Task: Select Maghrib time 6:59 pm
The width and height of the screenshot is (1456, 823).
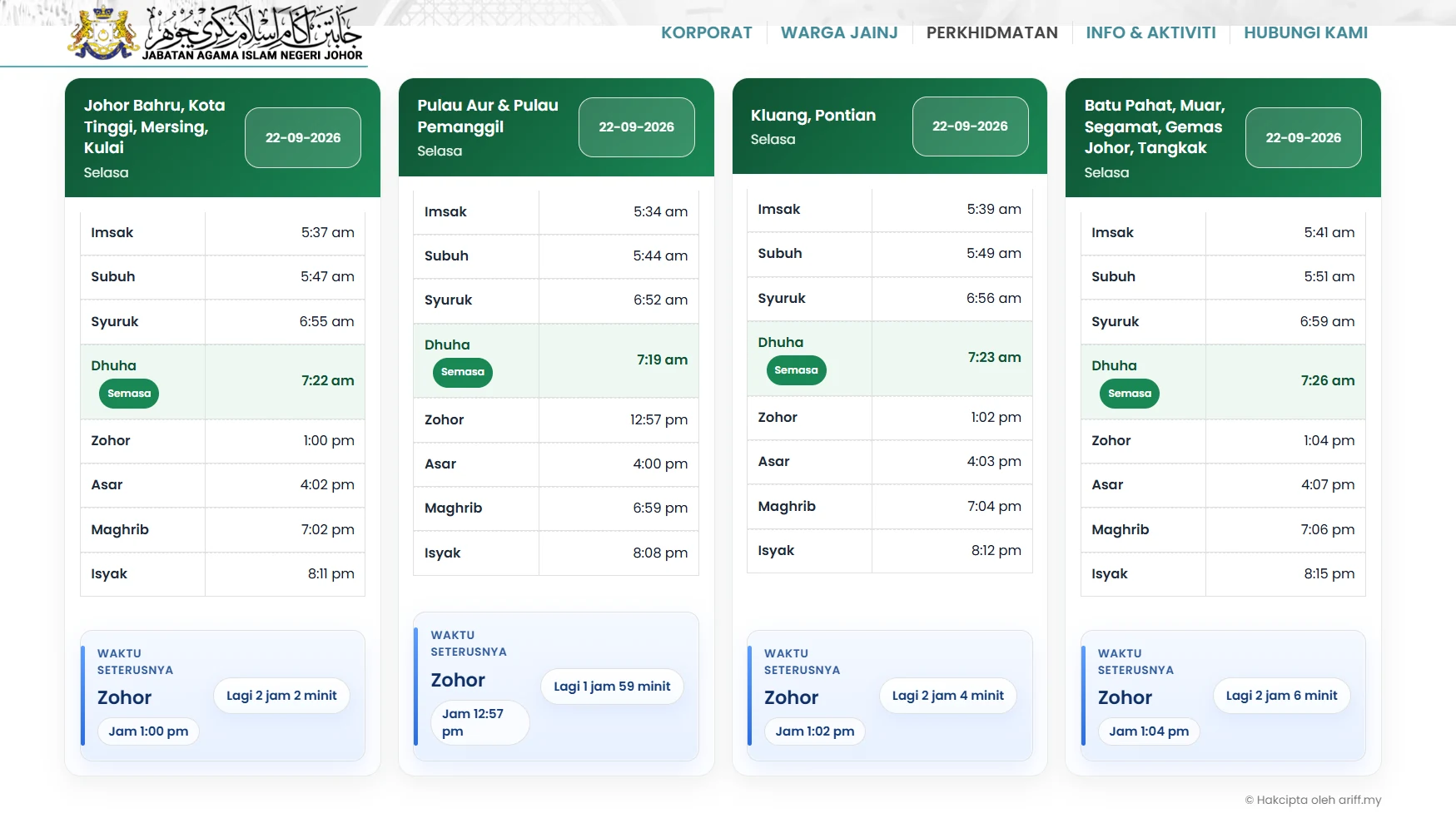Action: pos(660,508)
